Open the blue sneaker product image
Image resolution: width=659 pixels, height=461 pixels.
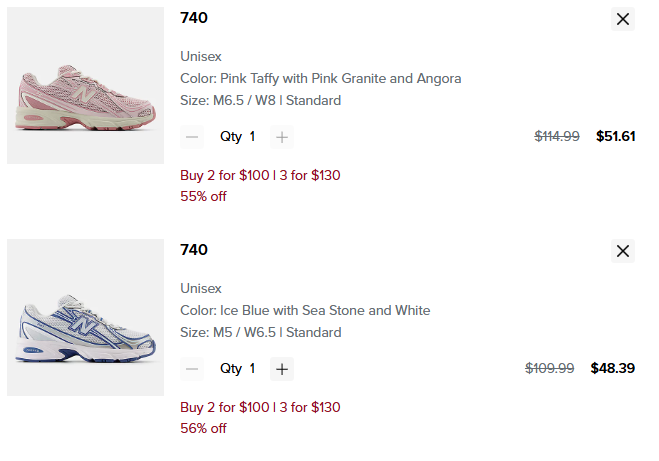tap(85, 317)
